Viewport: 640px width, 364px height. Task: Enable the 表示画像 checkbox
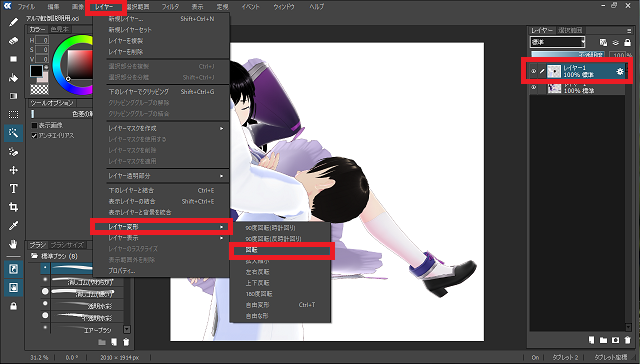point(34,125)
